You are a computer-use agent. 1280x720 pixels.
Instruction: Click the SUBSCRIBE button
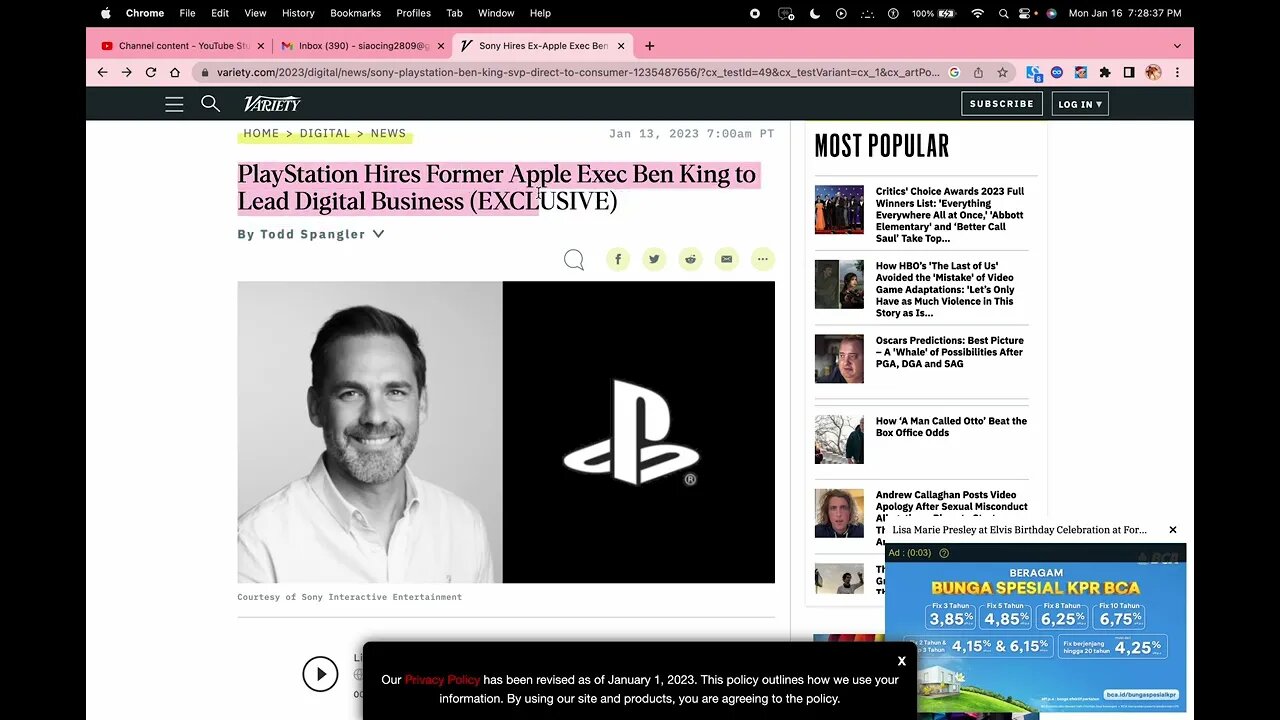[1002, 104]
